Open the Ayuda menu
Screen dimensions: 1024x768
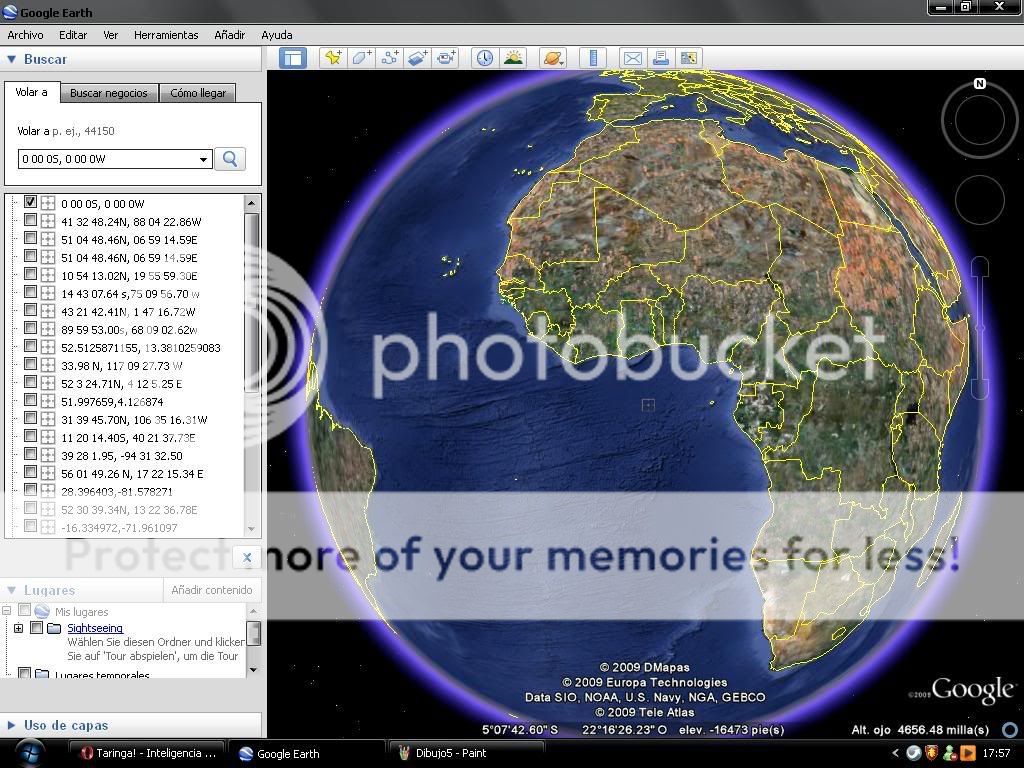point(277,35)
